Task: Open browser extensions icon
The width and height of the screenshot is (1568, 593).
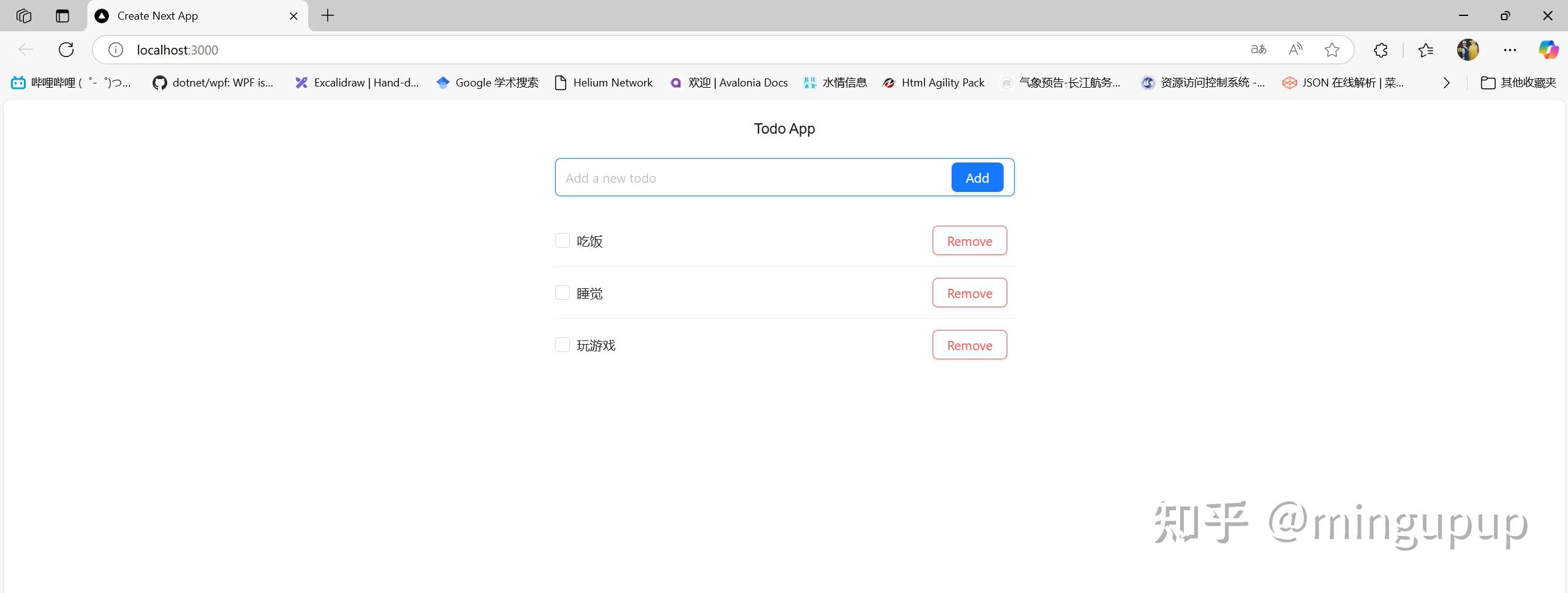Action: pos(1380,50)
